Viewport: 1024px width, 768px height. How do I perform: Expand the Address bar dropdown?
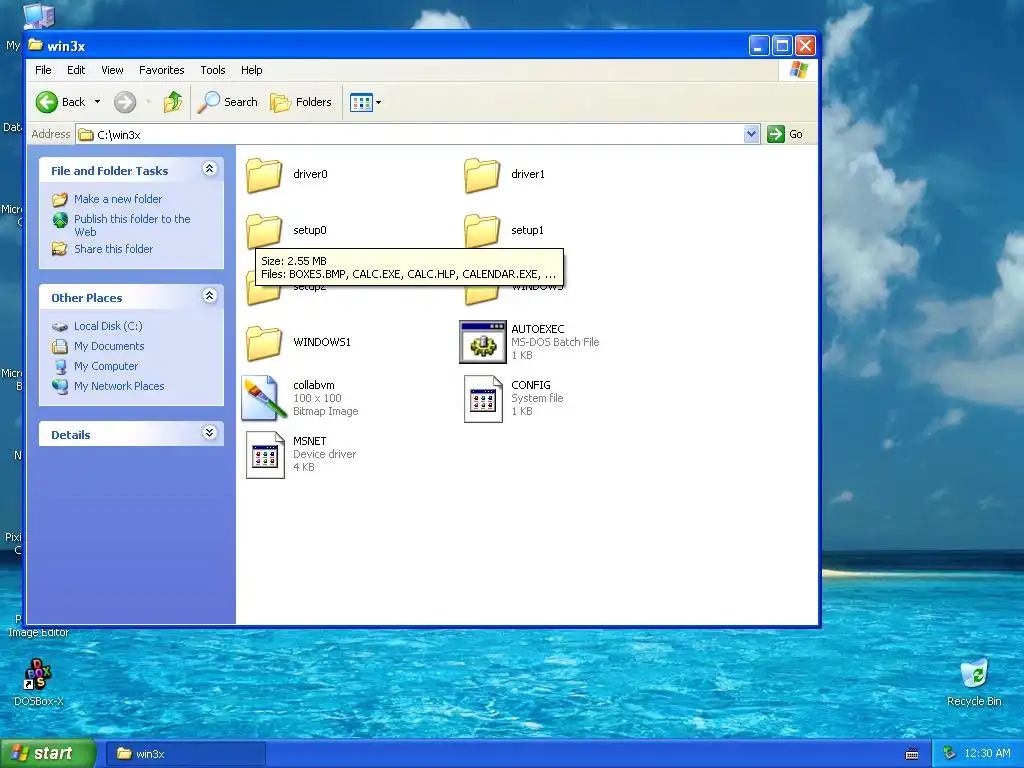pos(751,134)
